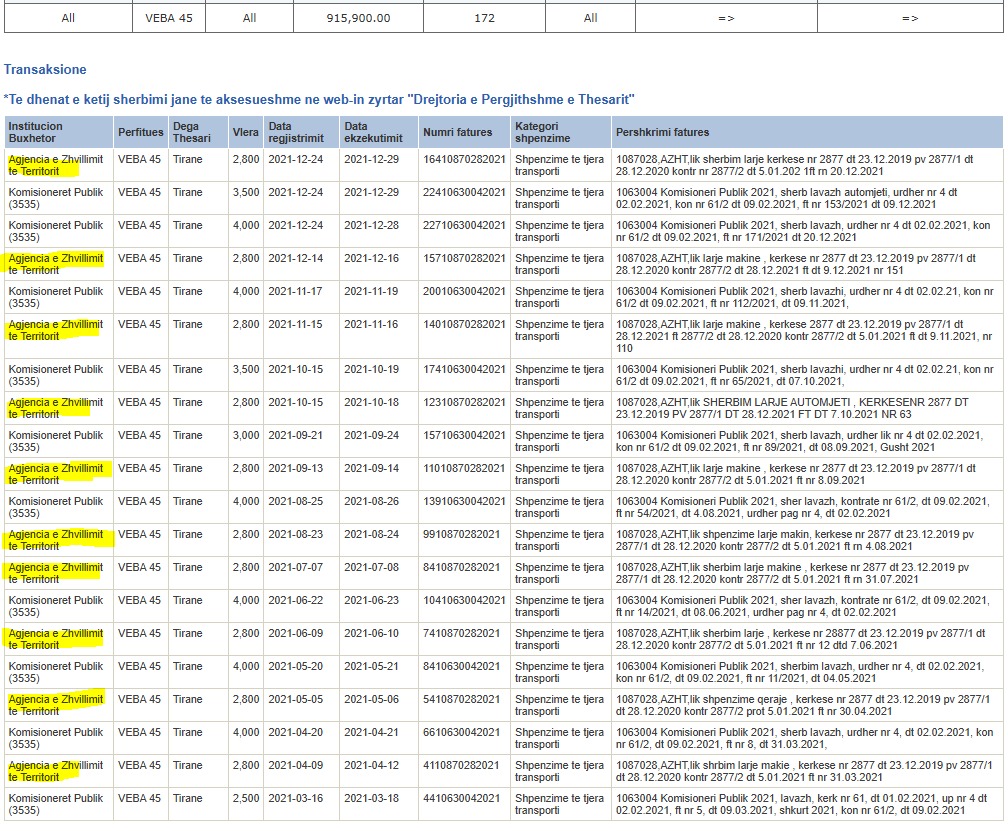1008x831 pixels.
Task: Click the Data regjistrimit column header
Action: (x=298, y=132)
